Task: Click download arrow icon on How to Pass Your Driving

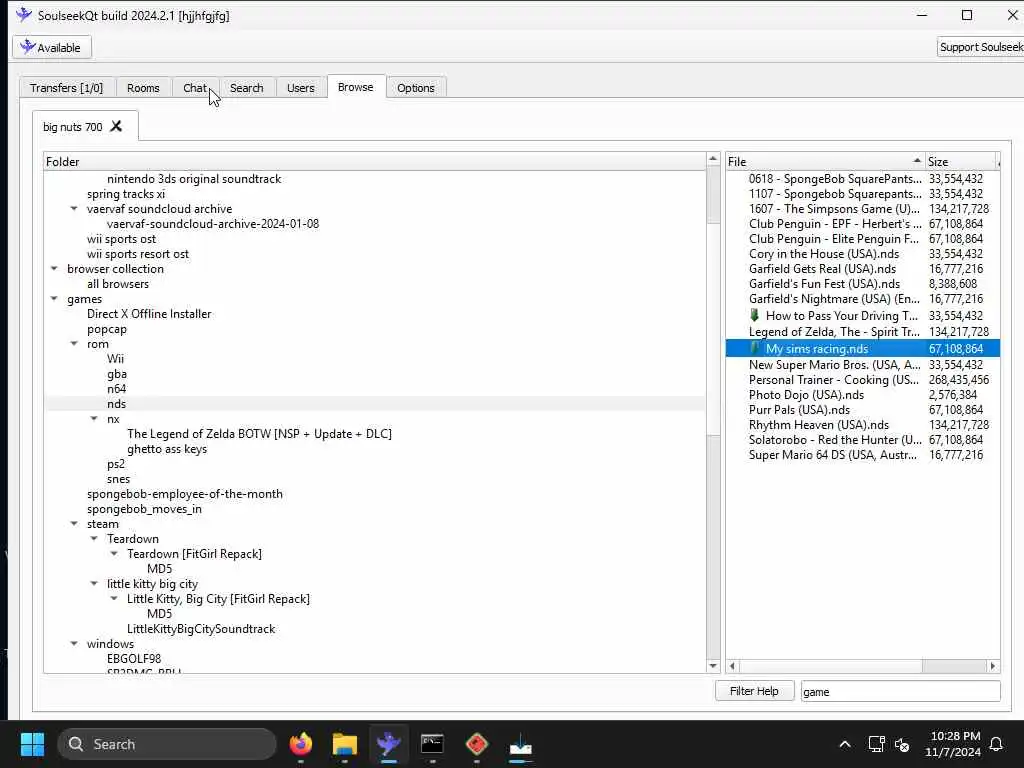Action: point(754,315)
